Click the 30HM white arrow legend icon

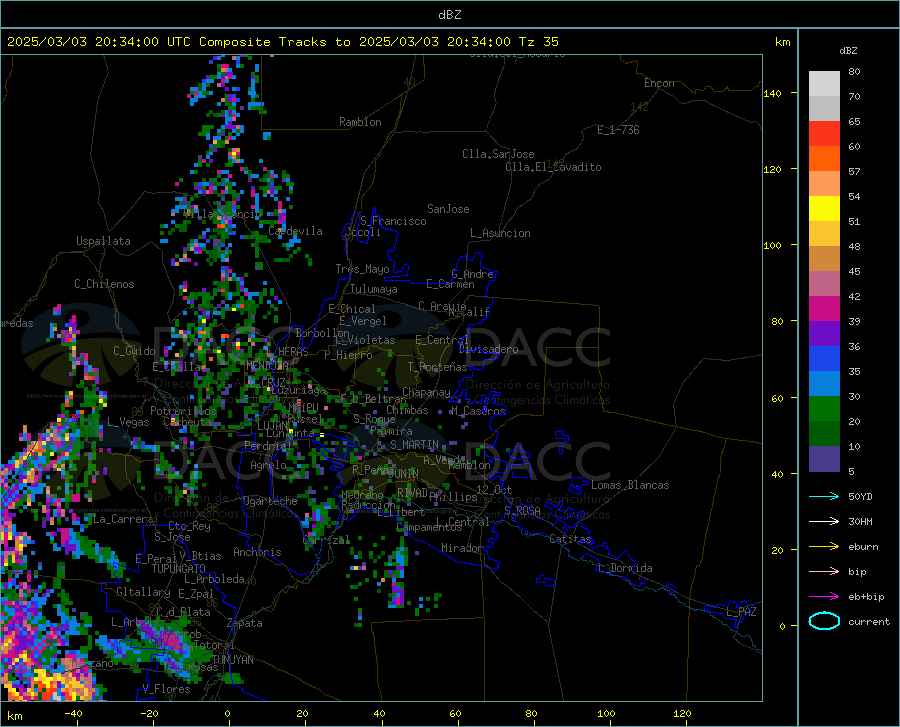824,521
